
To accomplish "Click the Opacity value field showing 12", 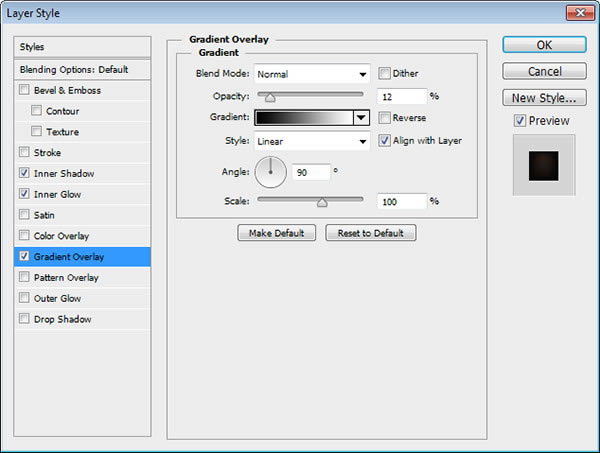I will [x=402, y=96].
